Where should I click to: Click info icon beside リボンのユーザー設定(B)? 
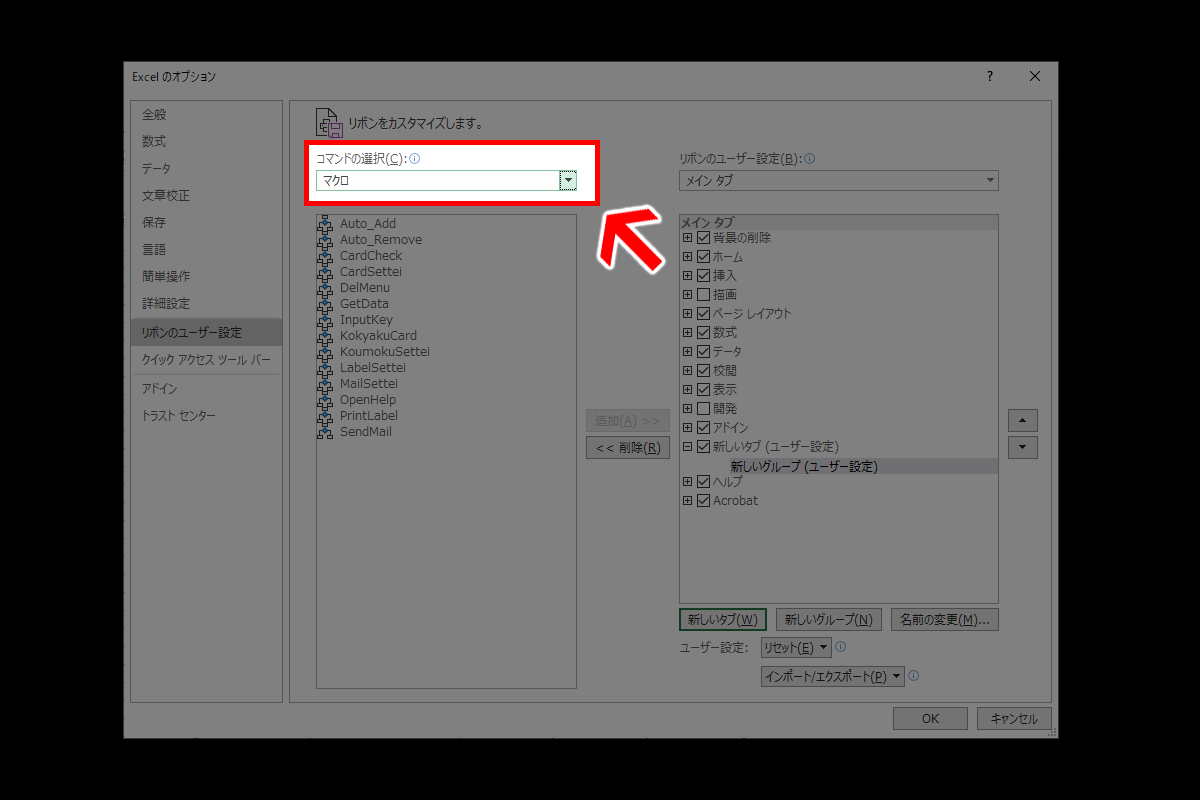[809, 159]
